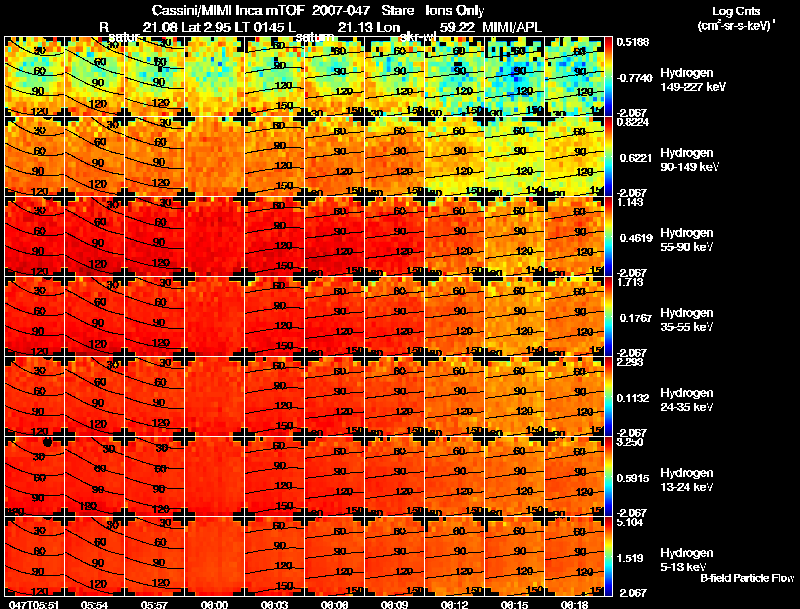Click the '06:00' time label

click(x=214, y=604)
